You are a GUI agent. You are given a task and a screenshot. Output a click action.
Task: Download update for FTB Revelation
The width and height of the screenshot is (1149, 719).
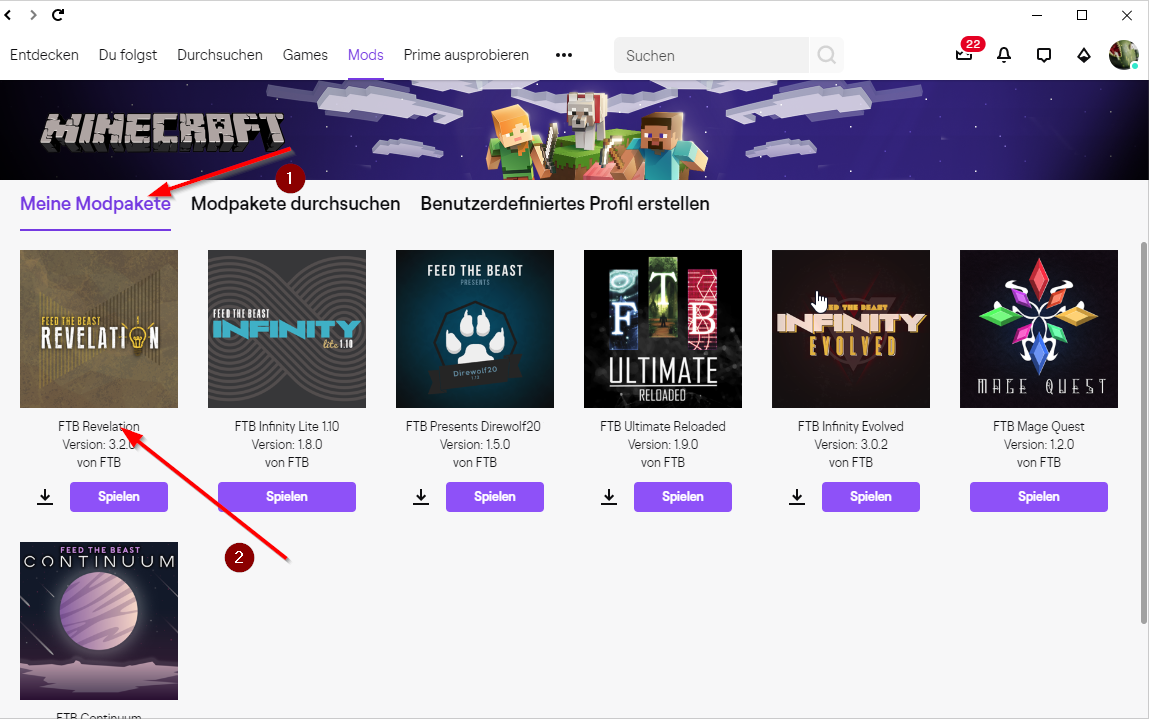45,497
